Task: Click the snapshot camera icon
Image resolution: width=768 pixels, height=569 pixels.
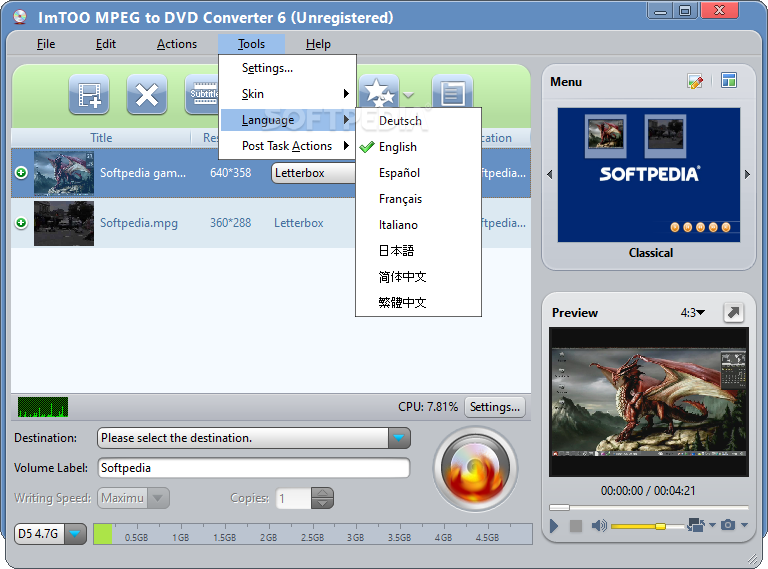Action: point(728,525)
